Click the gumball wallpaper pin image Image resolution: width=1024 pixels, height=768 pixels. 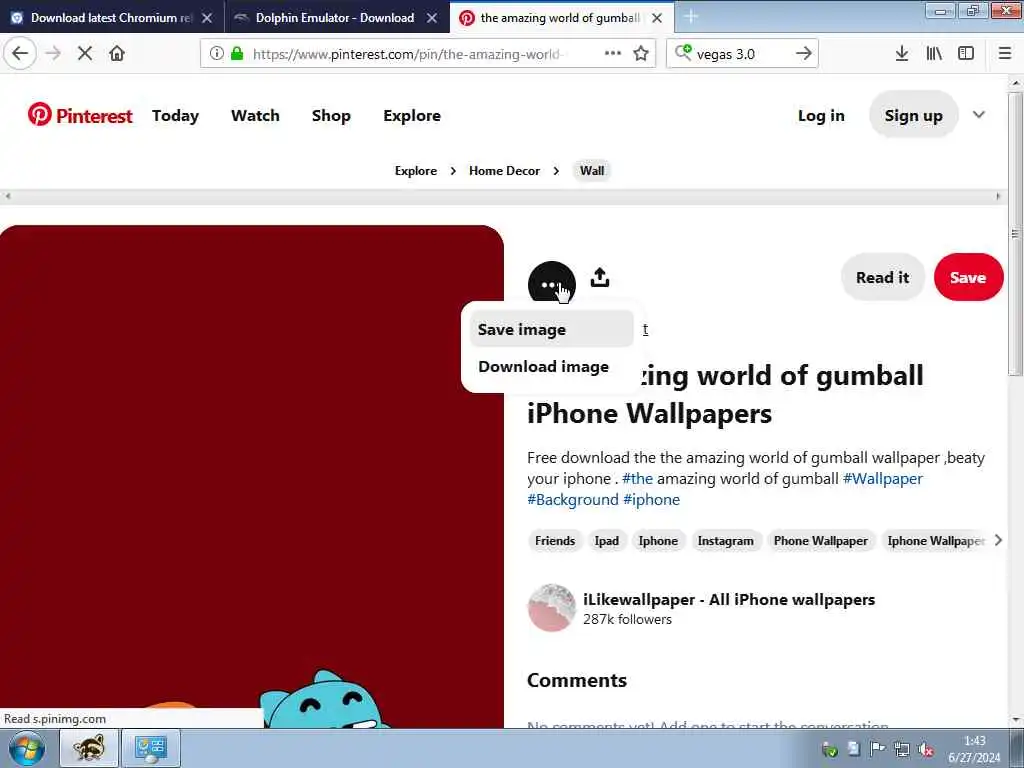251,477
